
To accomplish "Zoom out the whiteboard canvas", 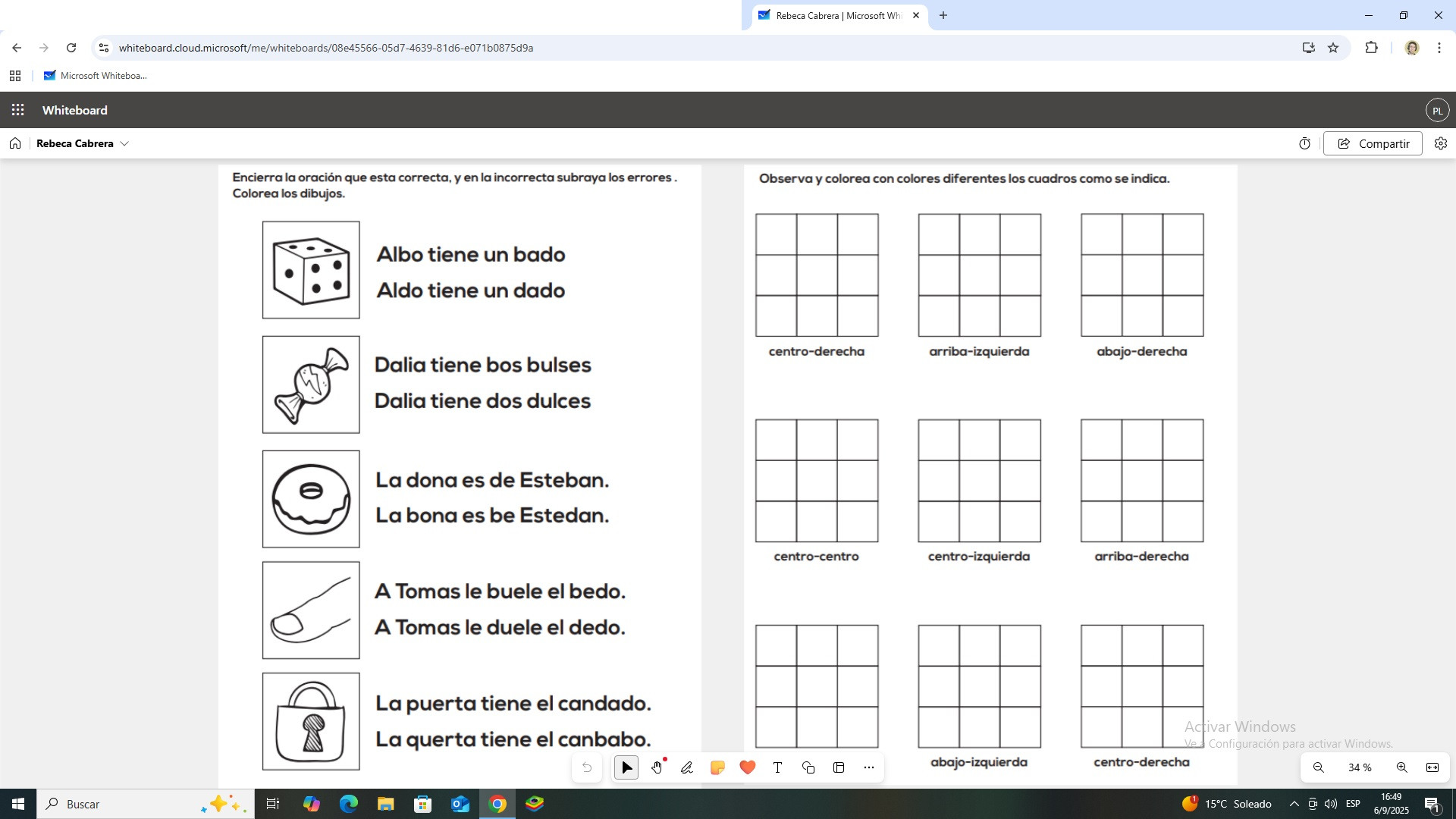I will [x=1319, y=767].
